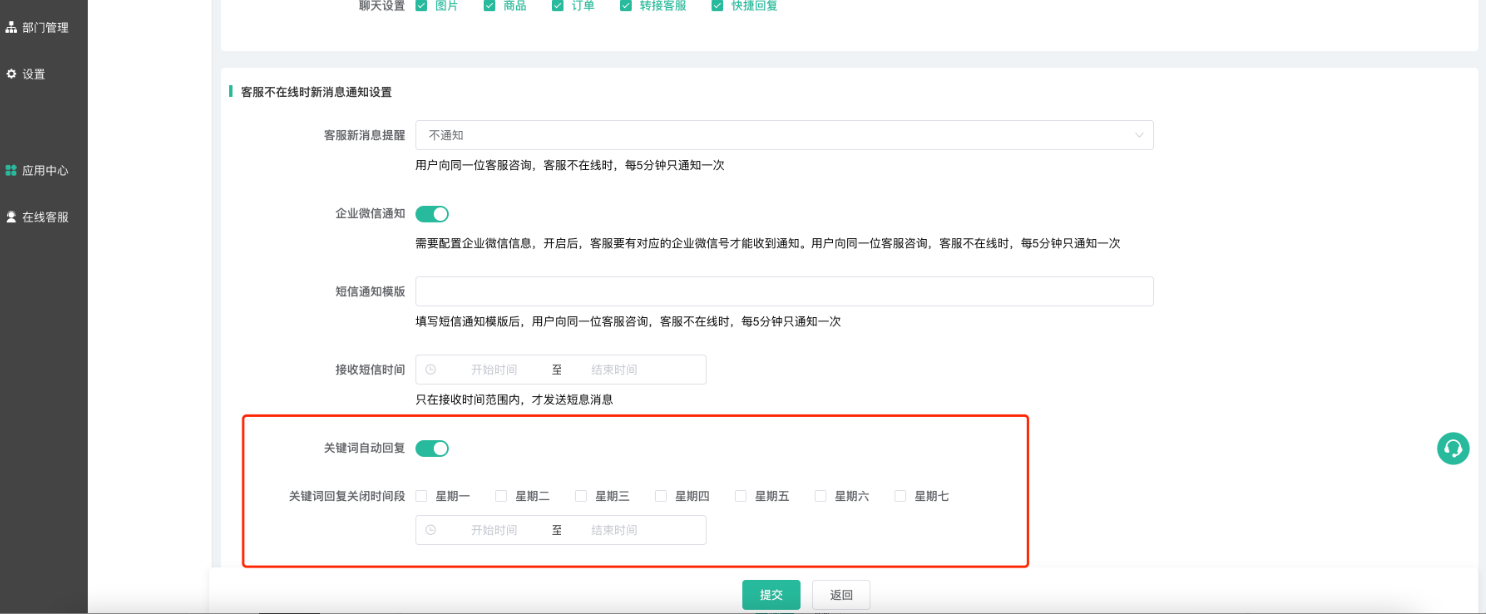Screen dimensions: 1486x614
Task: Click the 在线客服 person icon
Action: [12, 217]
